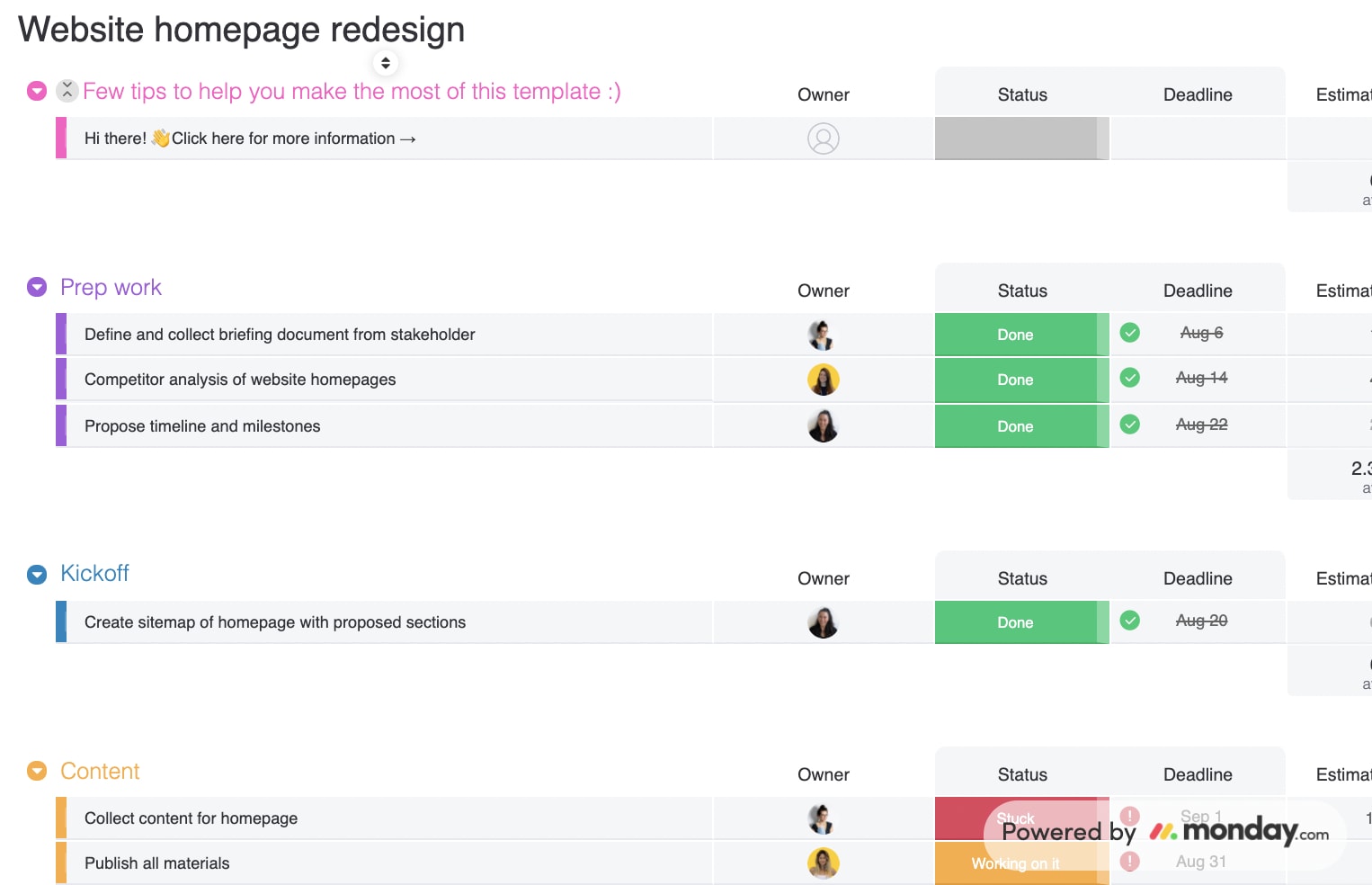Click overdue alert icon beside Aug 31 deadline

1130,862
